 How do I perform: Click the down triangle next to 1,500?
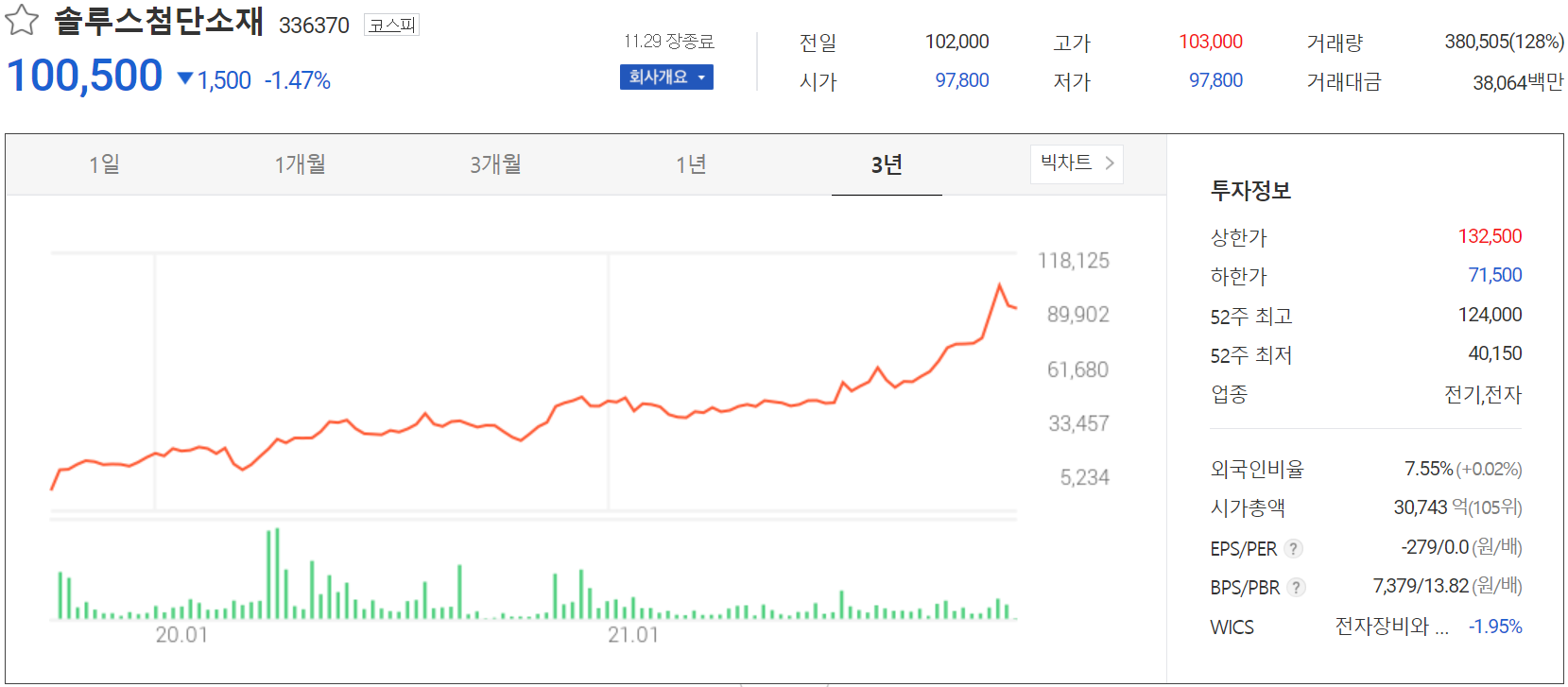[185, 78]
